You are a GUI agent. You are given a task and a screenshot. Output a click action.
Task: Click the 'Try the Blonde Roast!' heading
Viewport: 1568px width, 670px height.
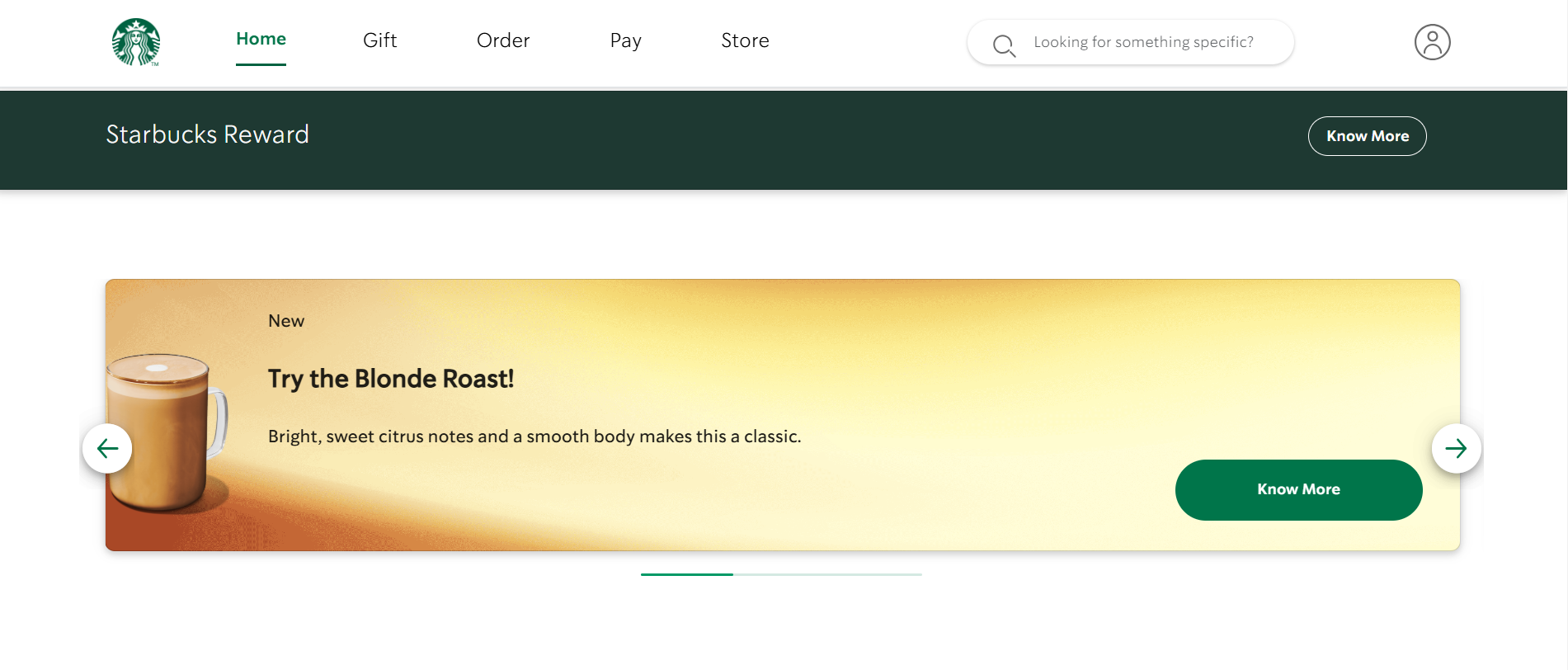(391, 379)
